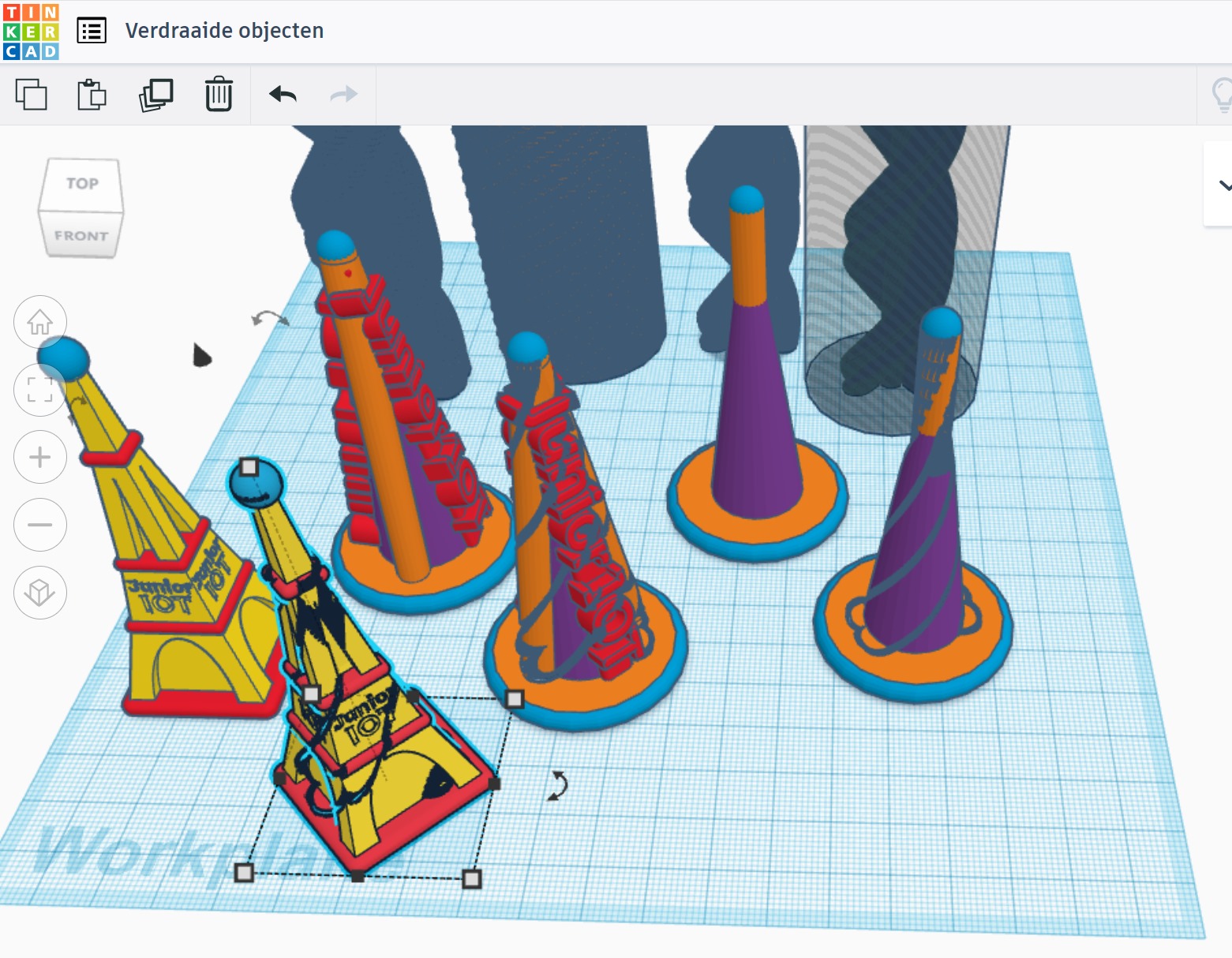Click the Paste icon

(x=91, y=94)
